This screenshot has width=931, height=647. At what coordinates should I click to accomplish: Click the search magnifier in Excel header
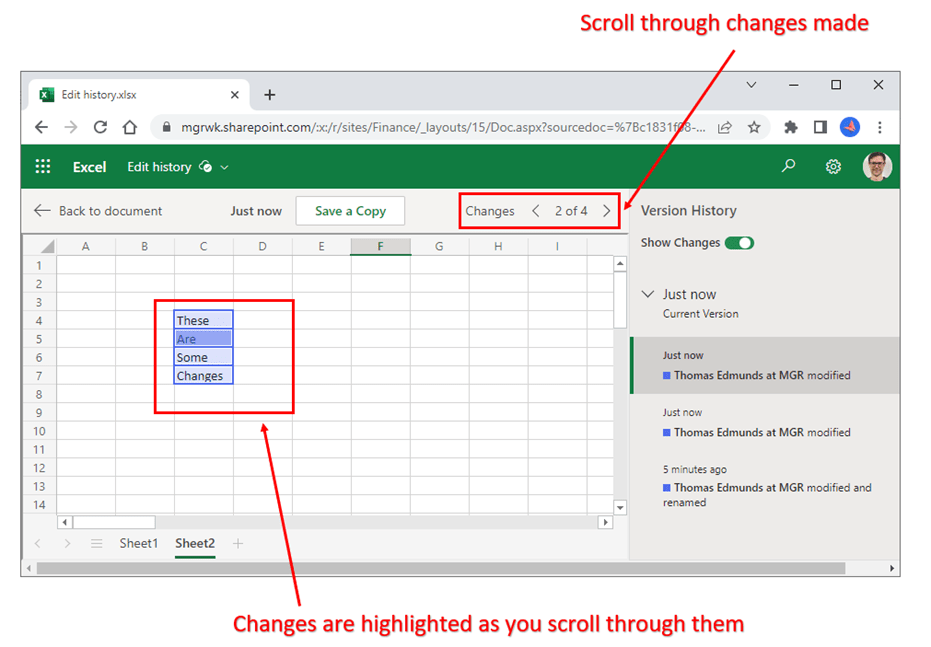coord(788,167)
